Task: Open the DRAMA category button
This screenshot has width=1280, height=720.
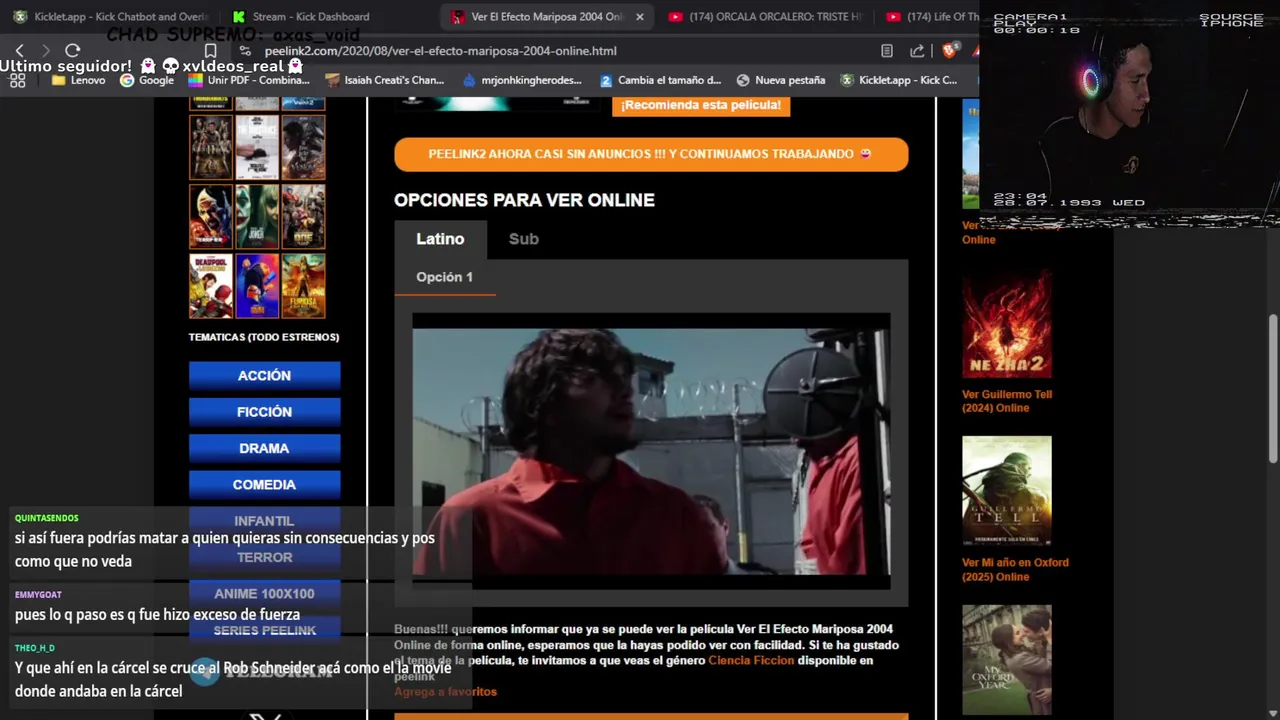Action: tap(264, 448)
